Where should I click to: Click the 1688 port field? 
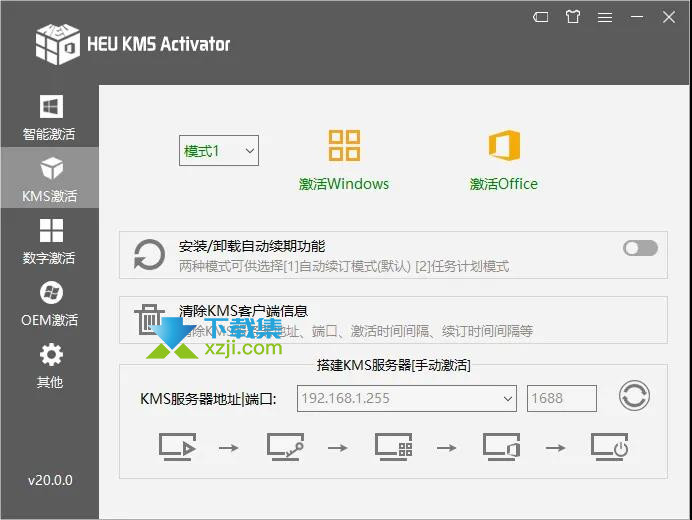tap(561, 399)
